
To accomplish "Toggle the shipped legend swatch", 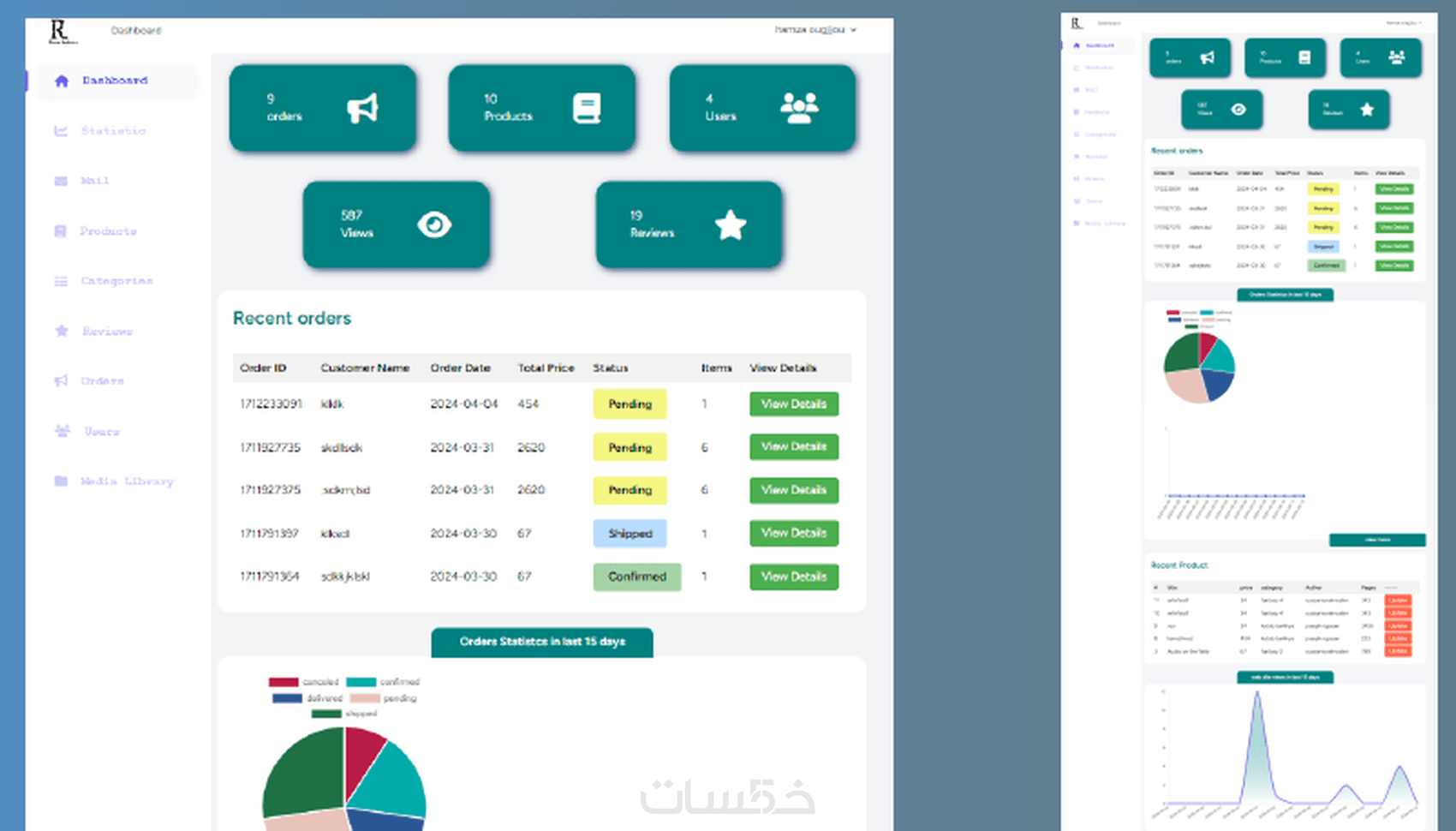I will pyautogui.click(x=326, y=714).
